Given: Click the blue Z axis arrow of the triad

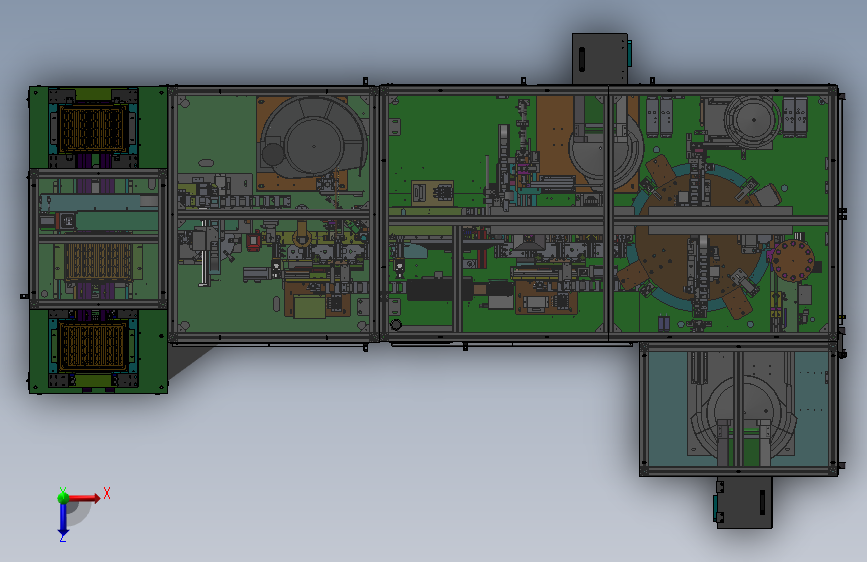Looking at the screenshot, I should [63, 519].
